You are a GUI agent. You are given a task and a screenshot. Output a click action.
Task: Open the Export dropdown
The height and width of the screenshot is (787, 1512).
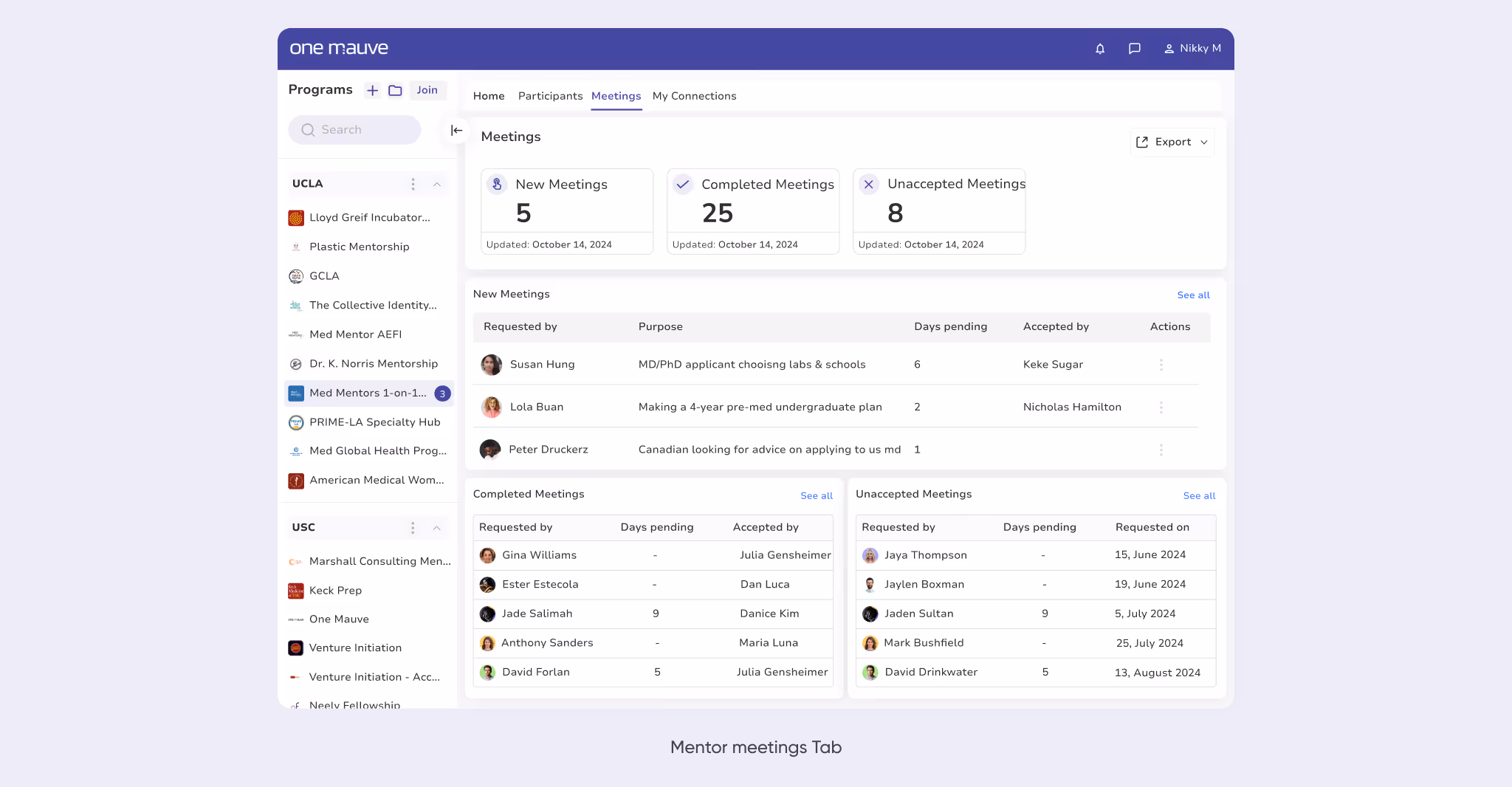coord(1172,142)
